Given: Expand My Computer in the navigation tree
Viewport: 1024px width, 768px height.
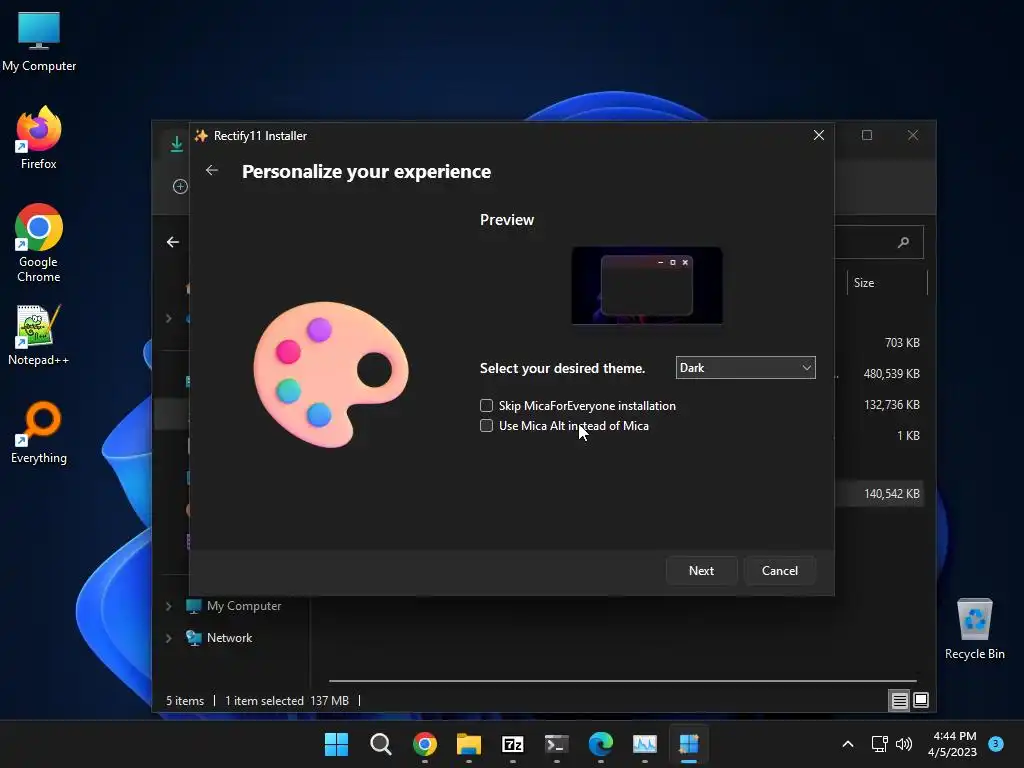Looking at the screenshot, I should point(168,606).
